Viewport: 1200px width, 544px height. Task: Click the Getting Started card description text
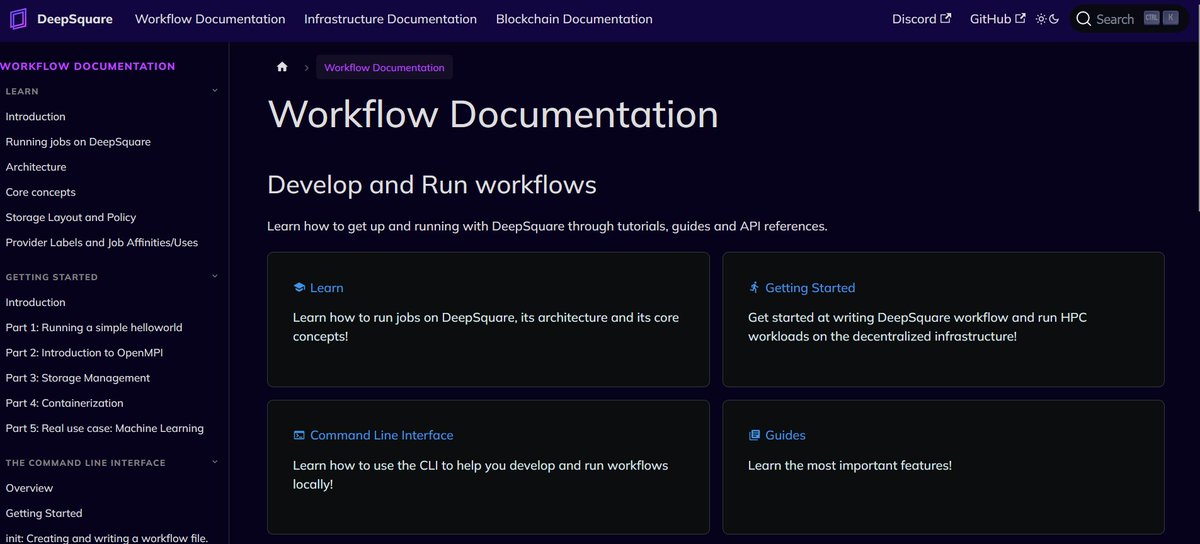point(918,327)
